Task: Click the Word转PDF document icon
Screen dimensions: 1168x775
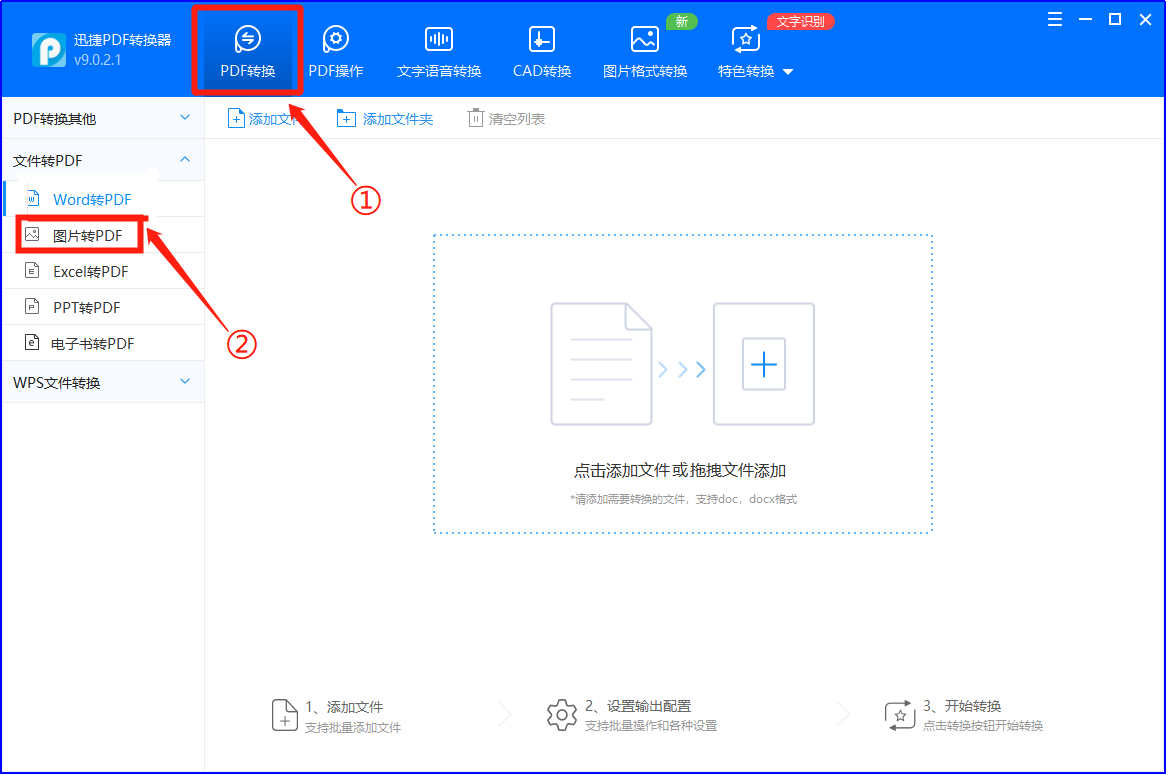Action: (32, 198)
